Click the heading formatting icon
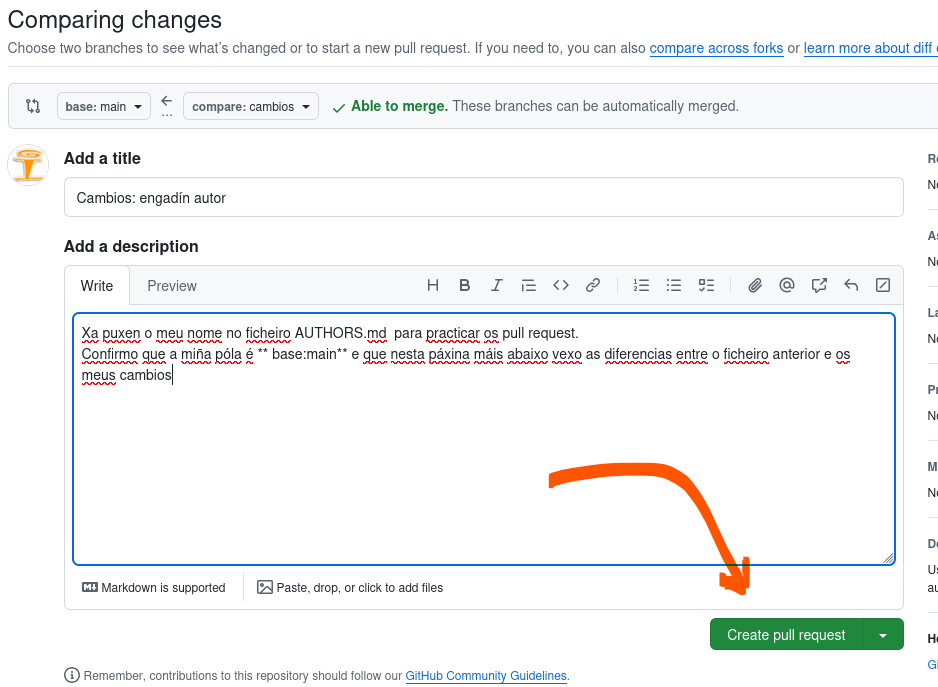938x687 pixels. 433,285
